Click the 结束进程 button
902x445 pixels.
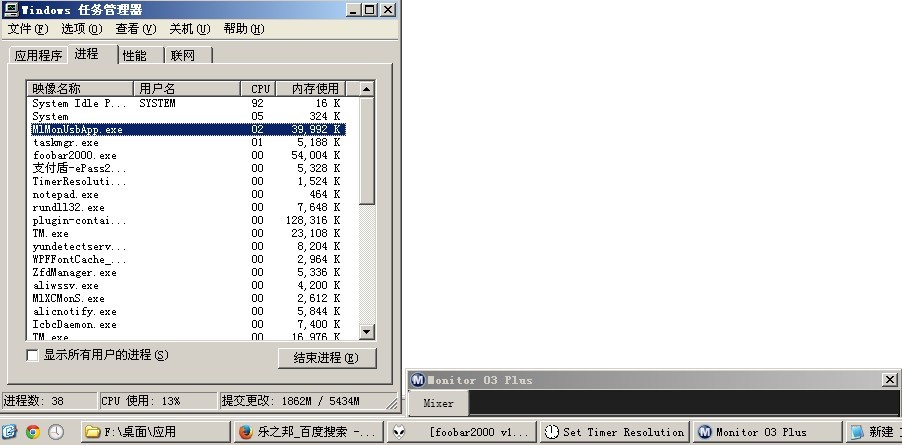[326, 357]
